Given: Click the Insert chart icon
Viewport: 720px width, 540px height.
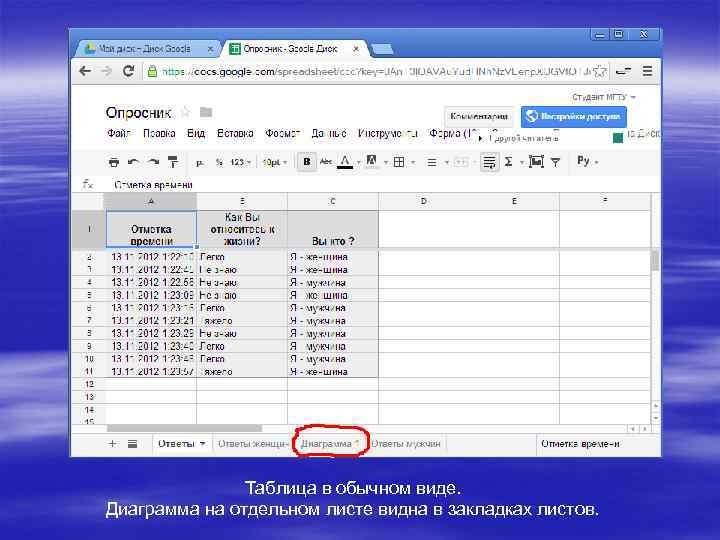Looking at the screenshot, I should pos(536,162).
